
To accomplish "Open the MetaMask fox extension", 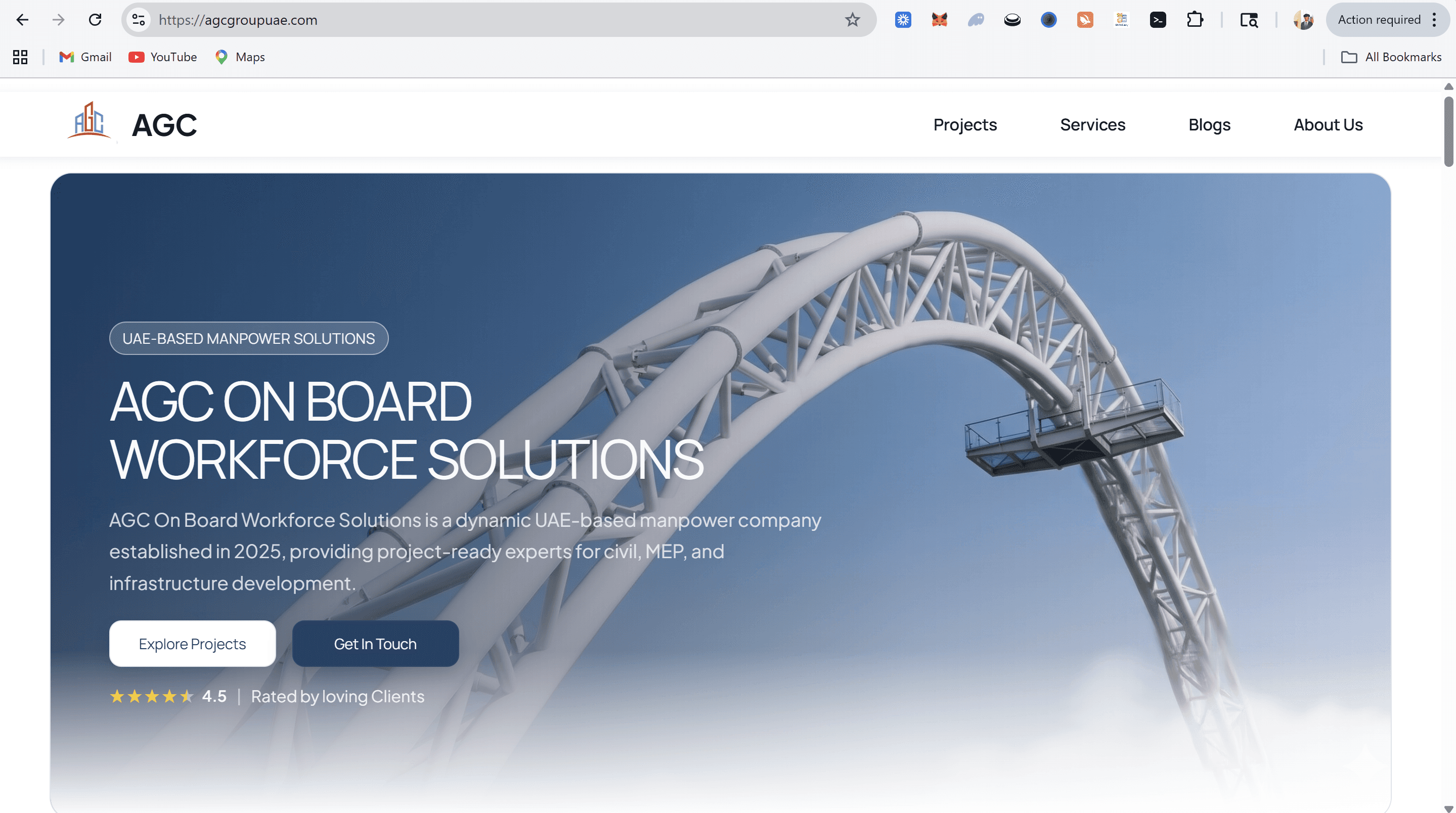I will pyautogui.click(x=939, y=20).
